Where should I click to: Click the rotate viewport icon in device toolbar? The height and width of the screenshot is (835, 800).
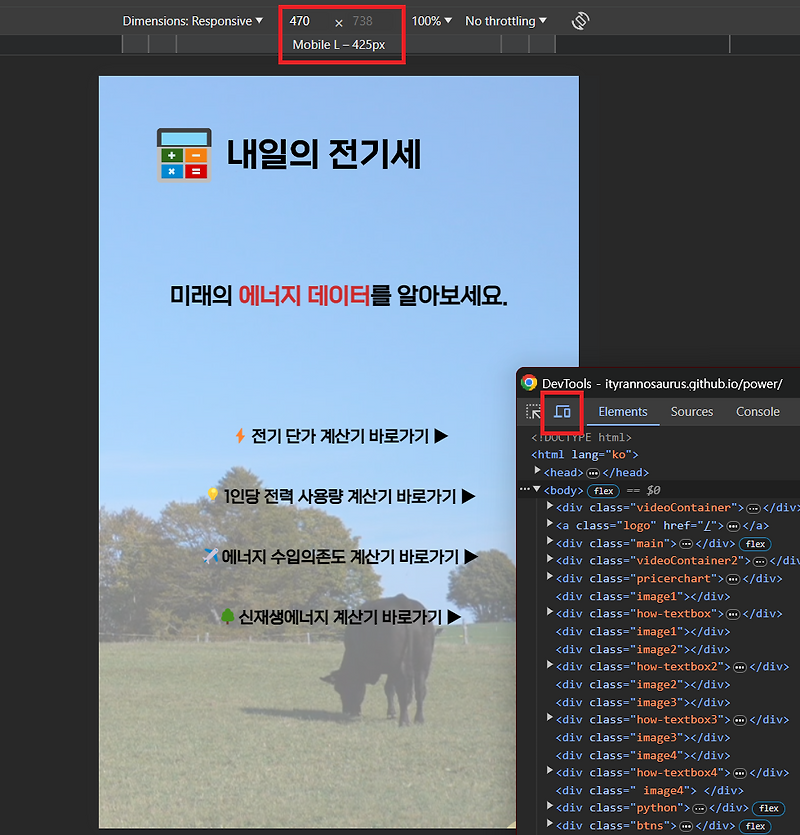click(x=580, y=20)
